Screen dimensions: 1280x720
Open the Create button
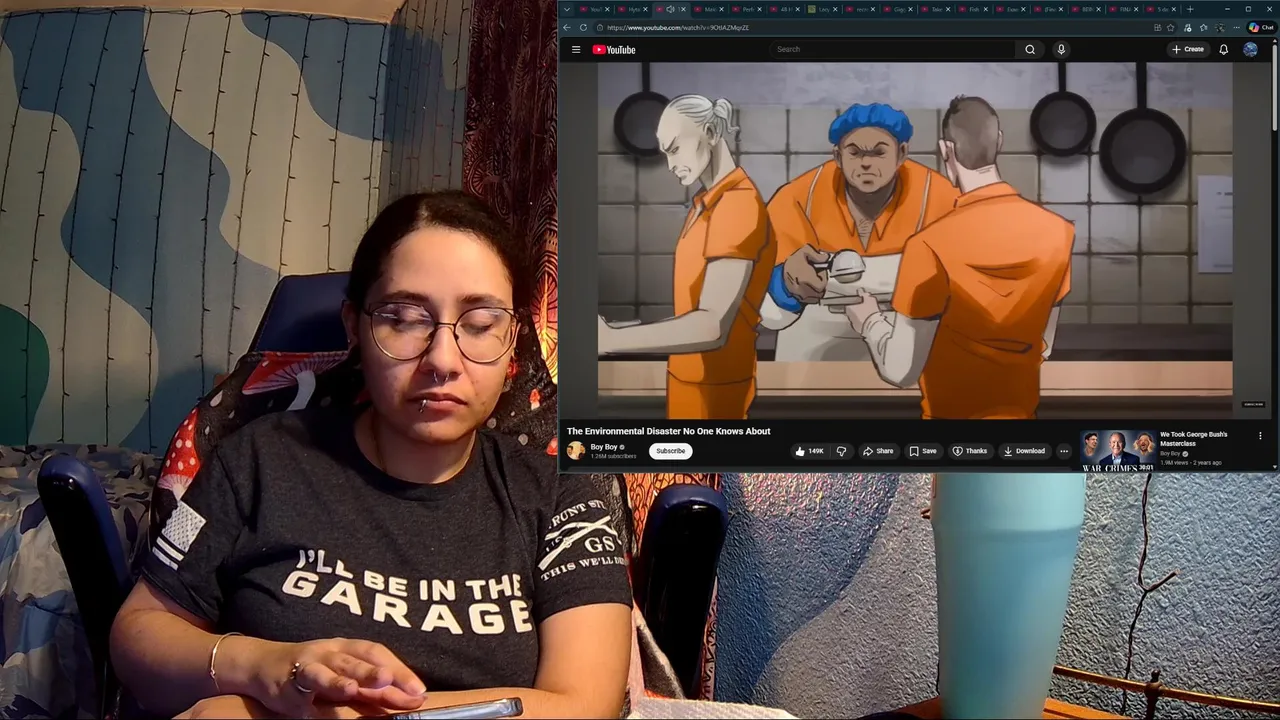coord(1188,49)
